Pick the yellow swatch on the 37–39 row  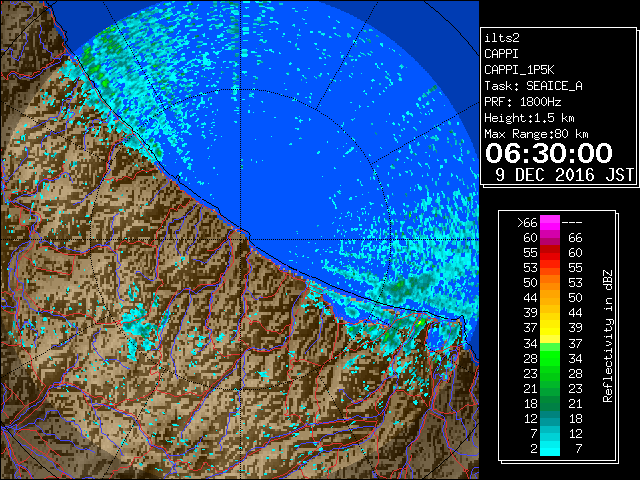pos(550,328)
